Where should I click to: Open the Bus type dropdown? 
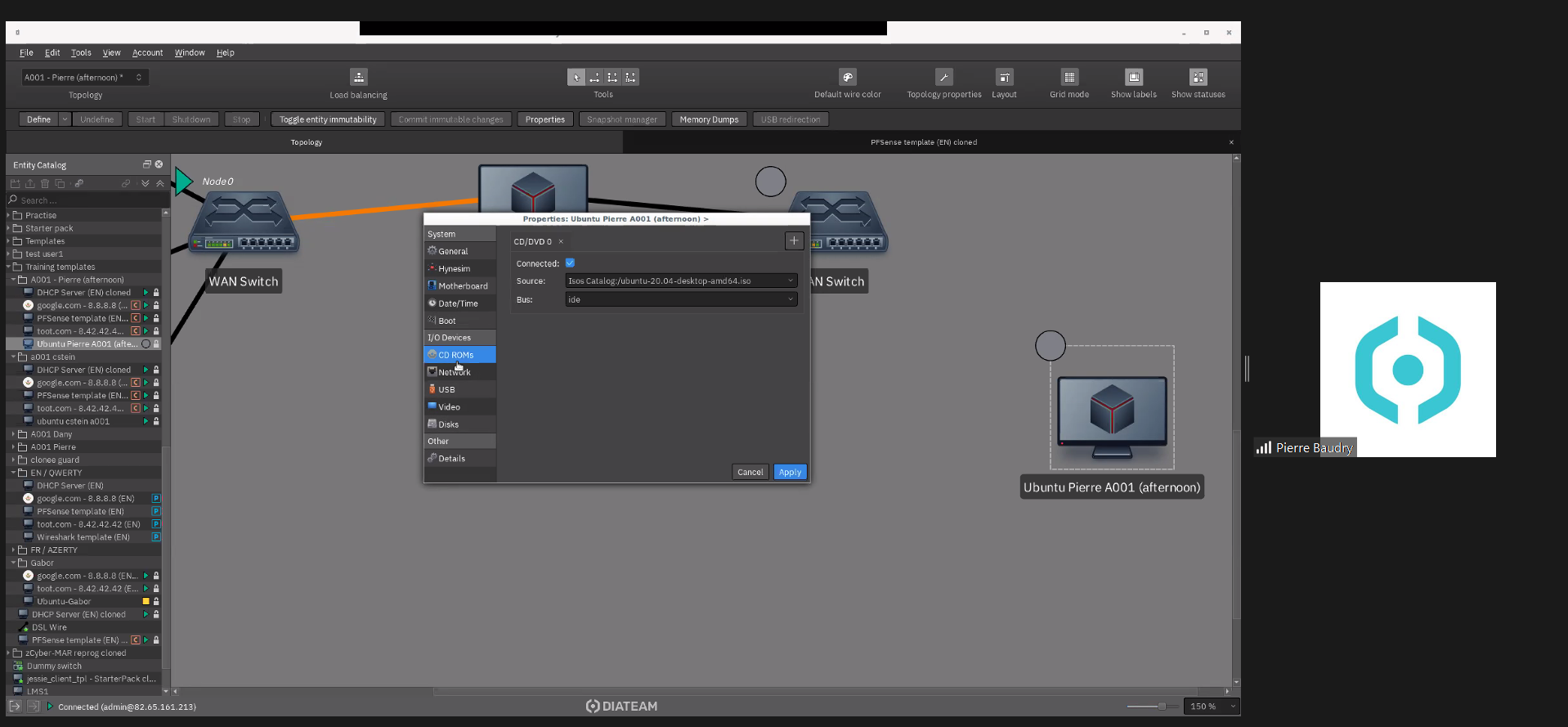point(681,300)
